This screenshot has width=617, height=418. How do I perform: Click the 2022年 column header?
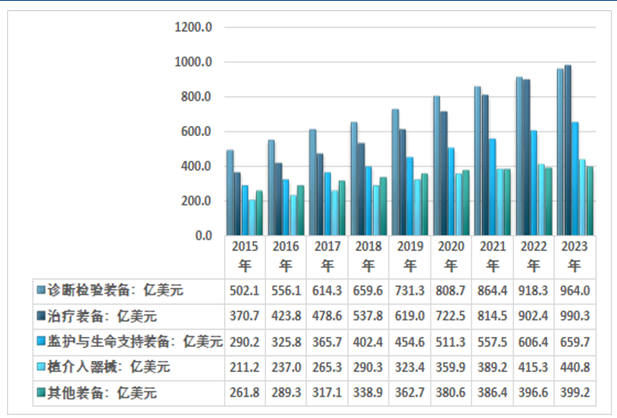(534, 256)
